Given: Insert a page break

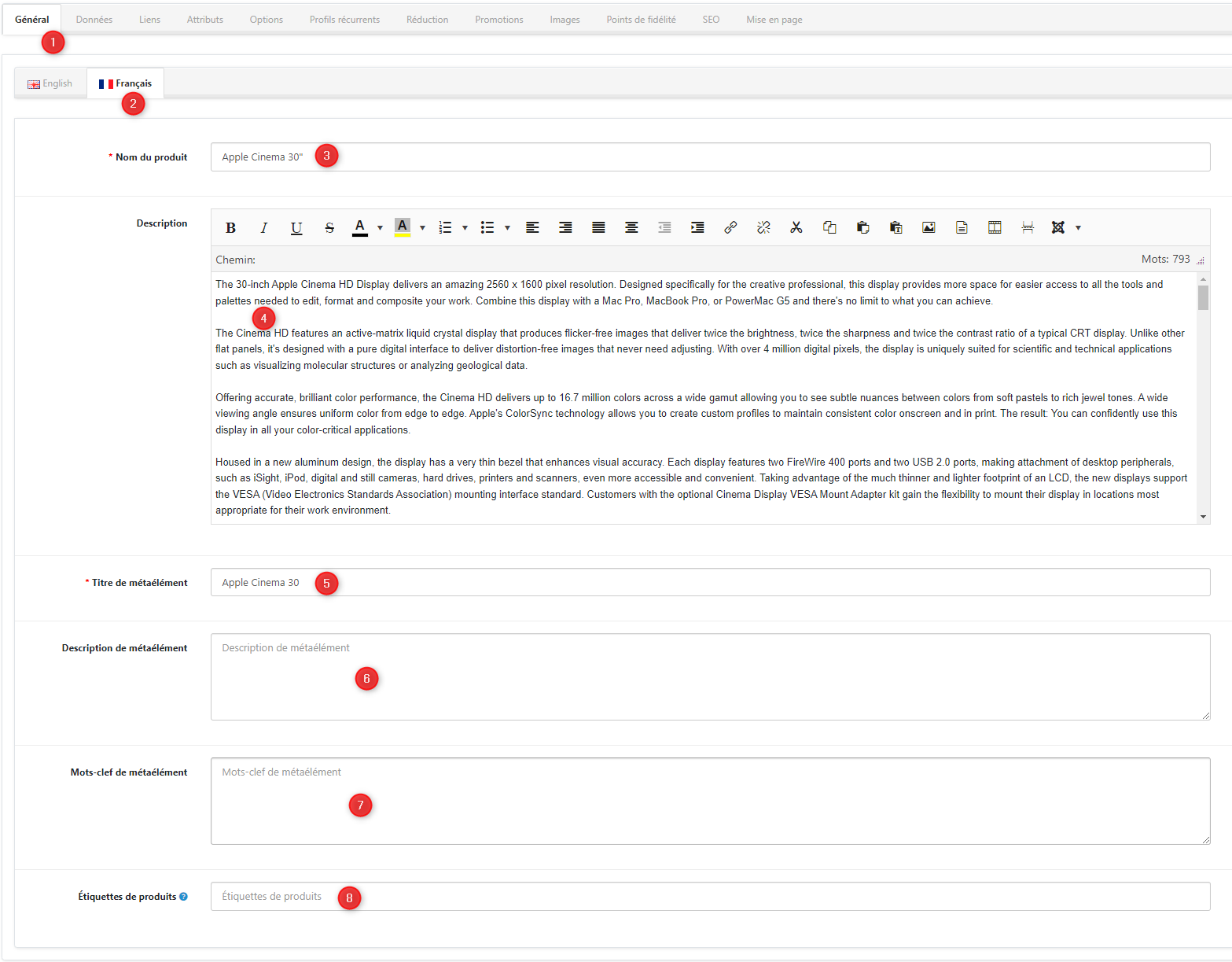Looking at the screenshot, I should coord(1028,228).
